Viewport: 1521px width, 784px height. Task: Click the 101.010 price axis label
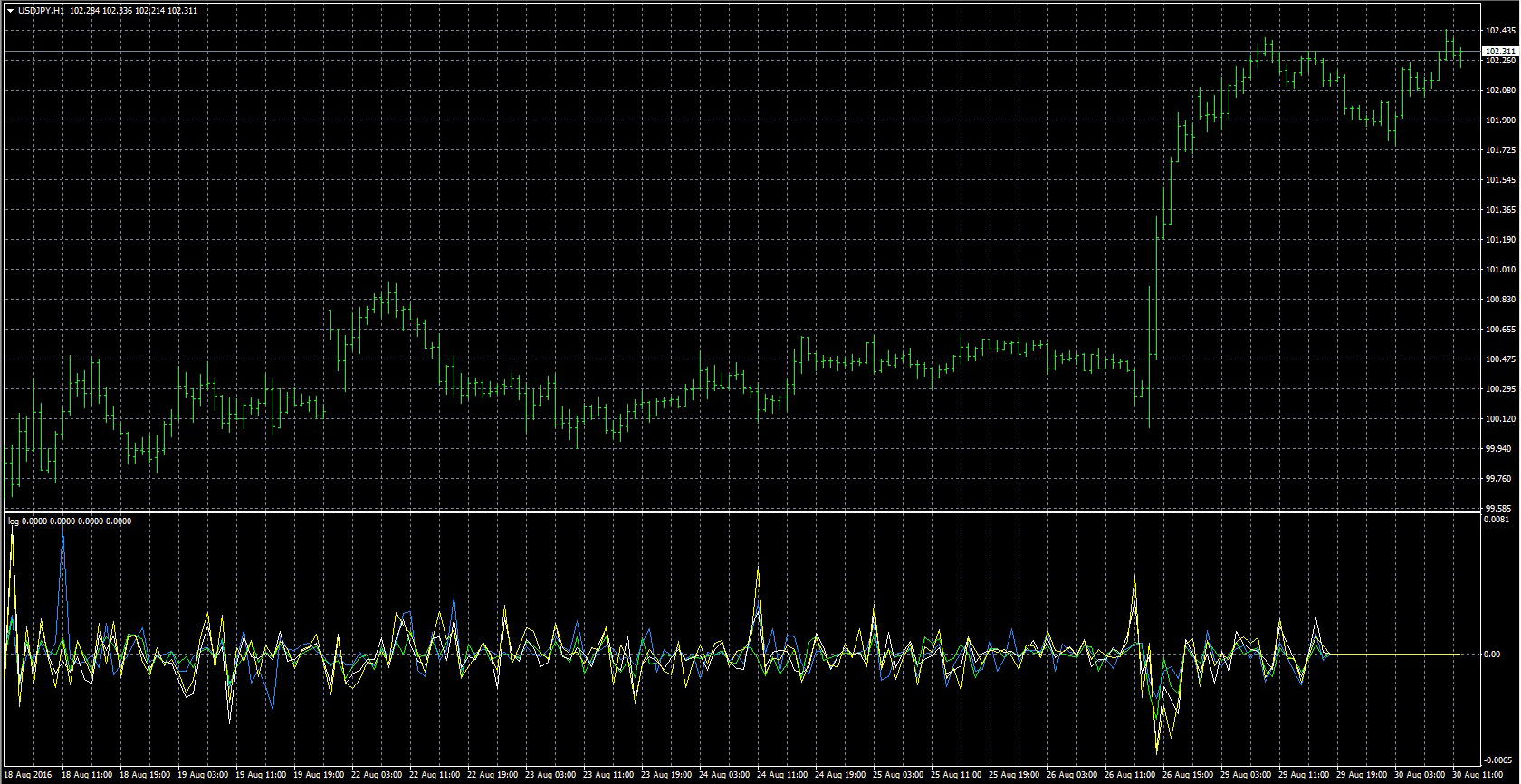pyautogui.click(x=1499, y=270)
